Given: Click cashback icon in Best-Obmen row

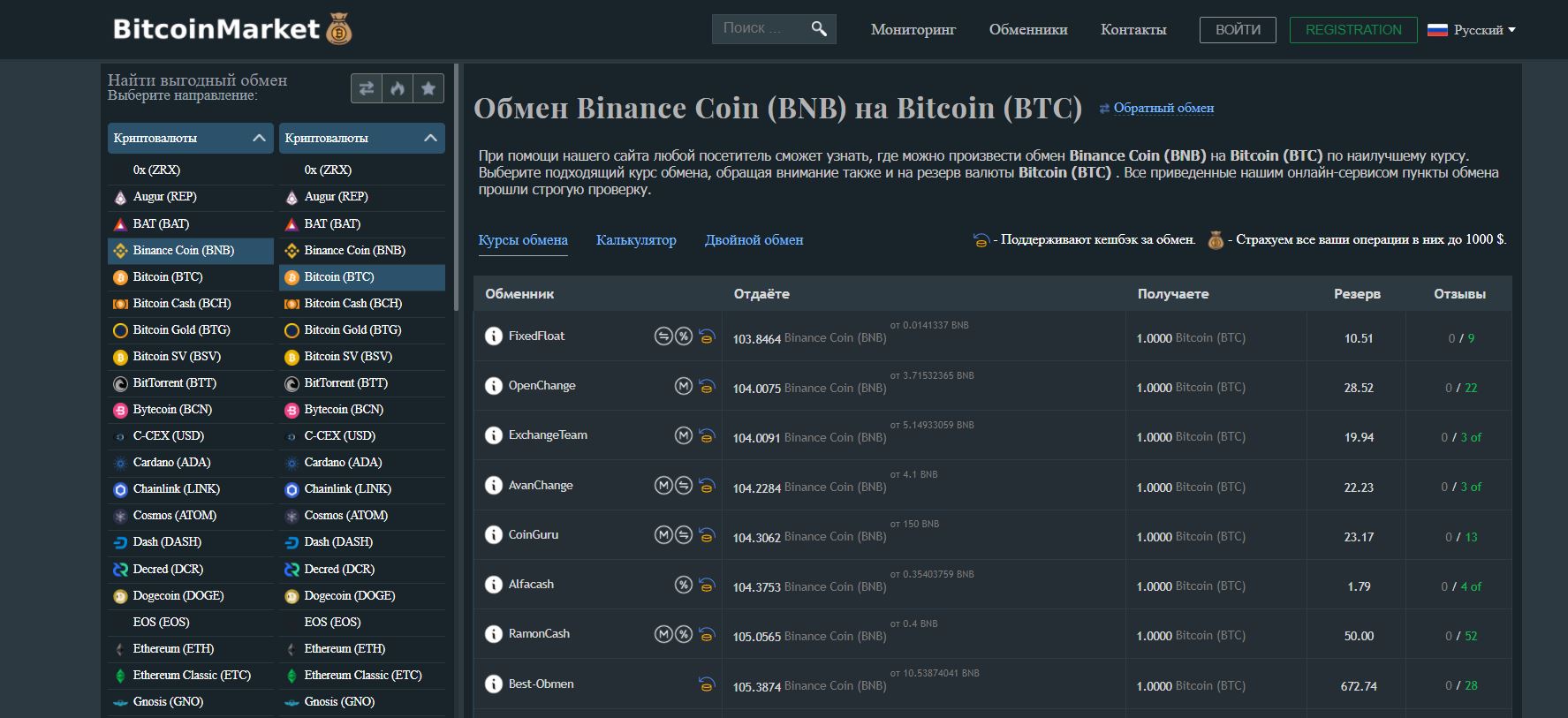Looking at the screenshot, I should (707, 684).
